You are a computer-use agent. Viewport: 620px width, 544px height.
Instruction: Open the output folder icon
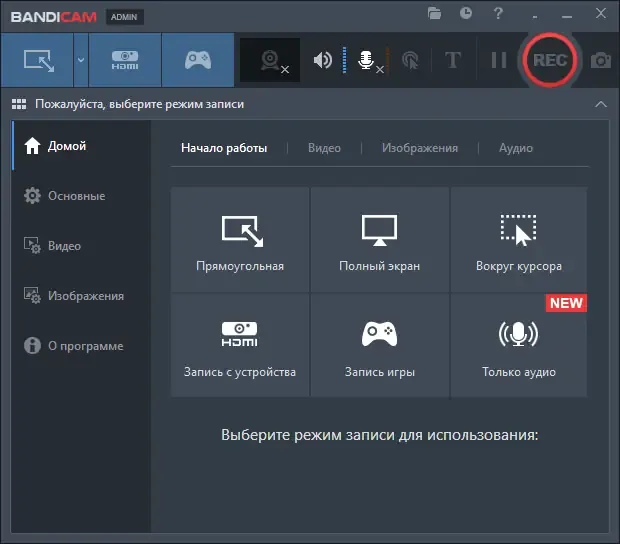tap(434, 13)
